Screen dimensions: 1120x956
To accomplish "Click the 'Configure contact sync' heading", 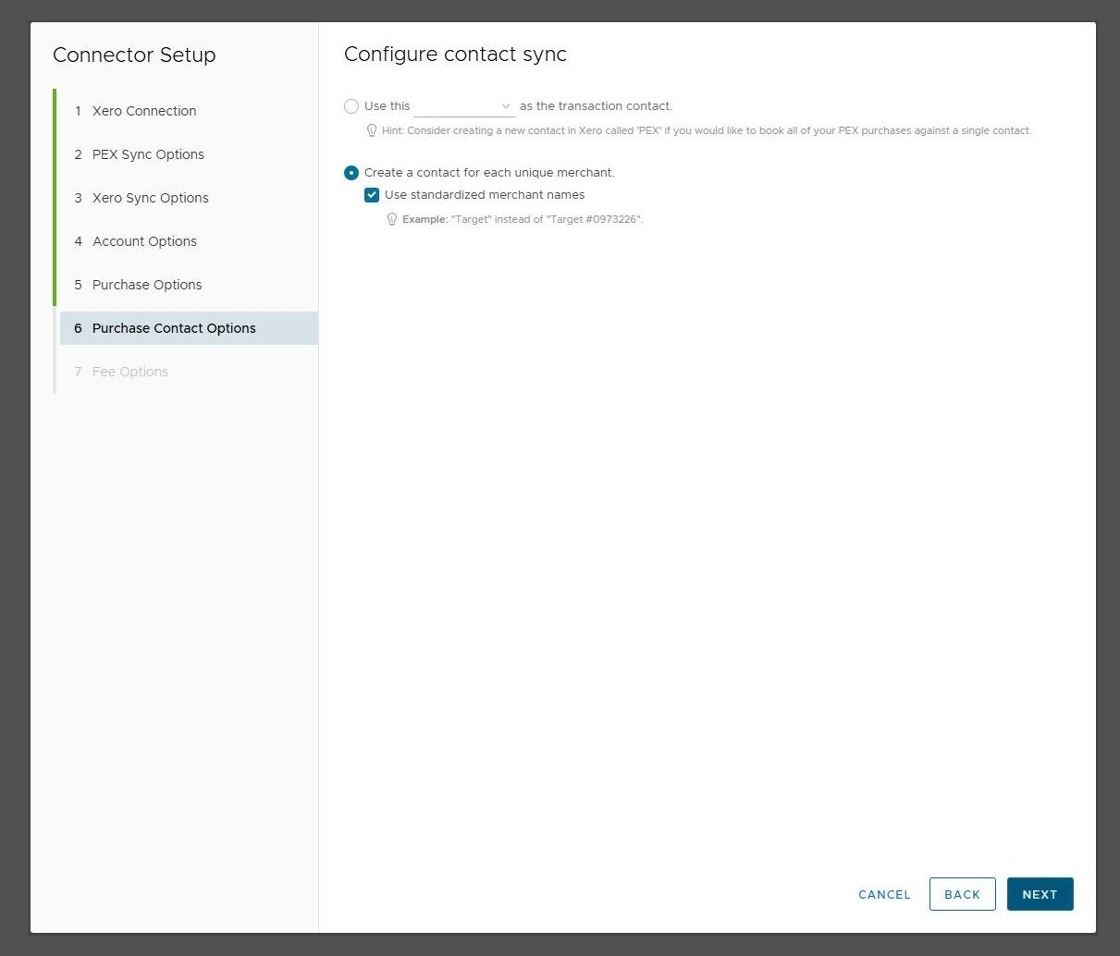I will click(x=455, y=54).
